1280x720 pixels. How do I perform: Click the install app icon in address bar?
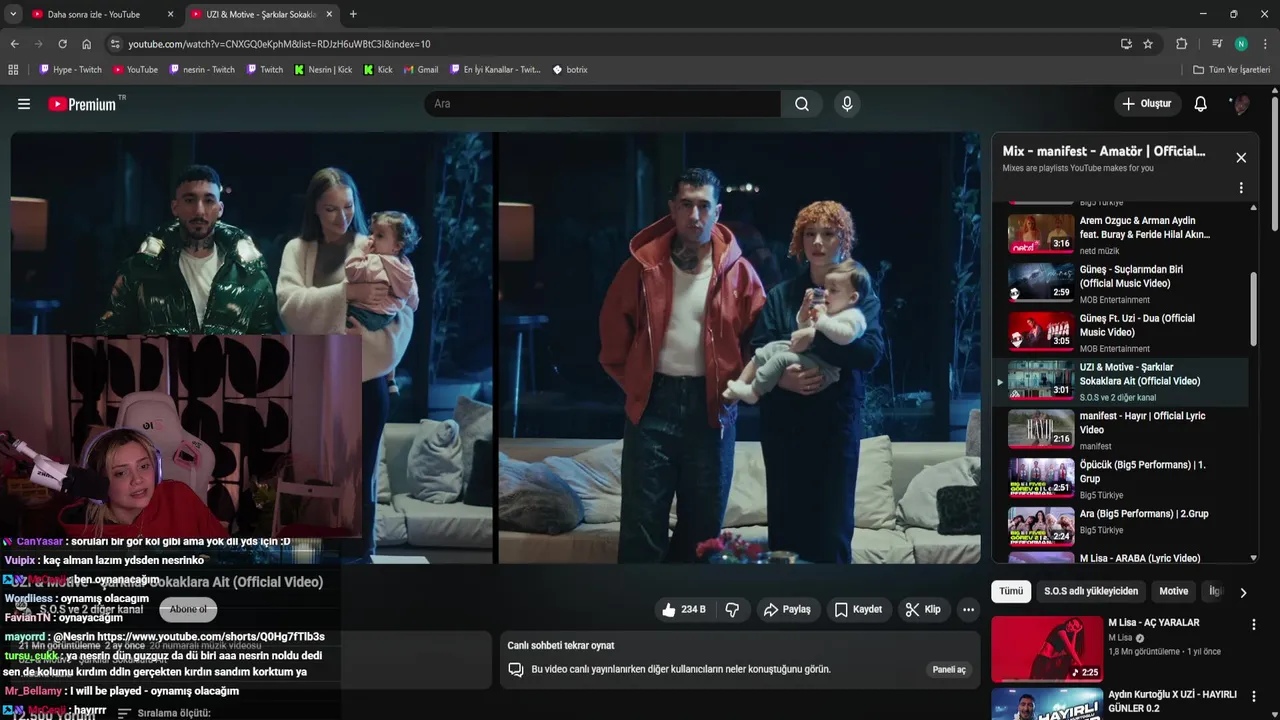pyautogui.click(x=1126, y=44)
